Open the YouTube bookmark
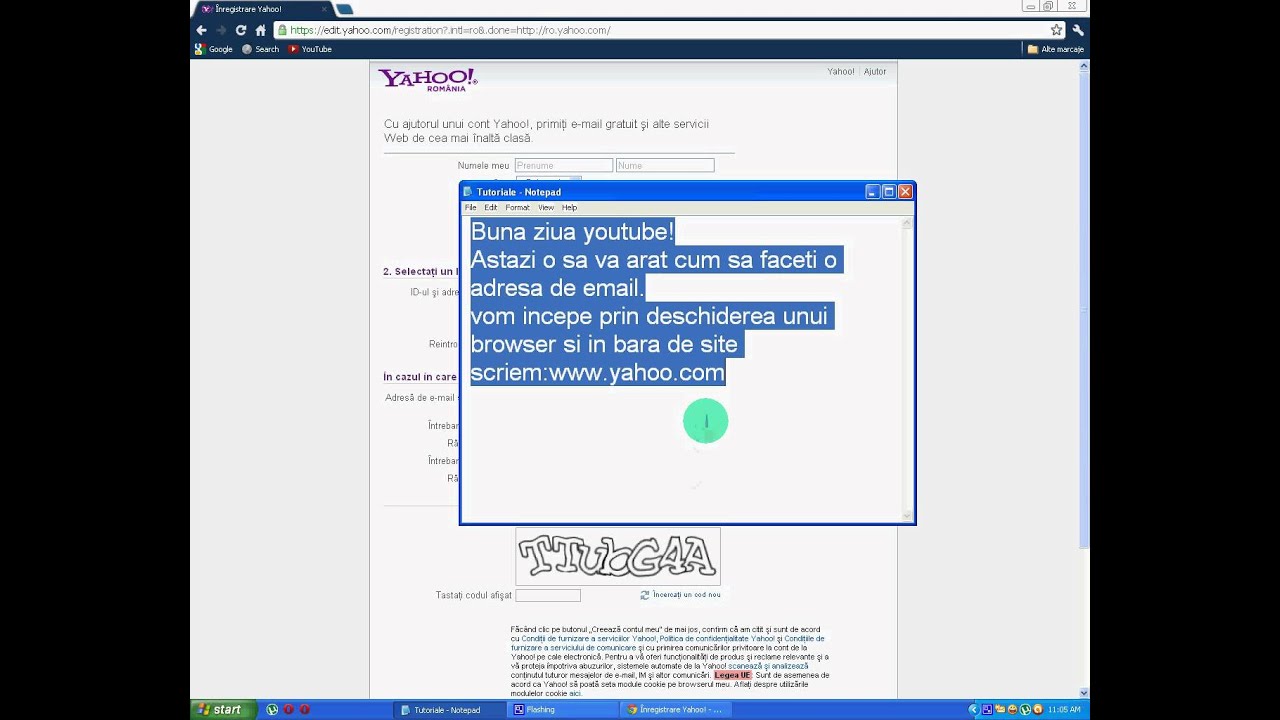 tap(310, 49)
